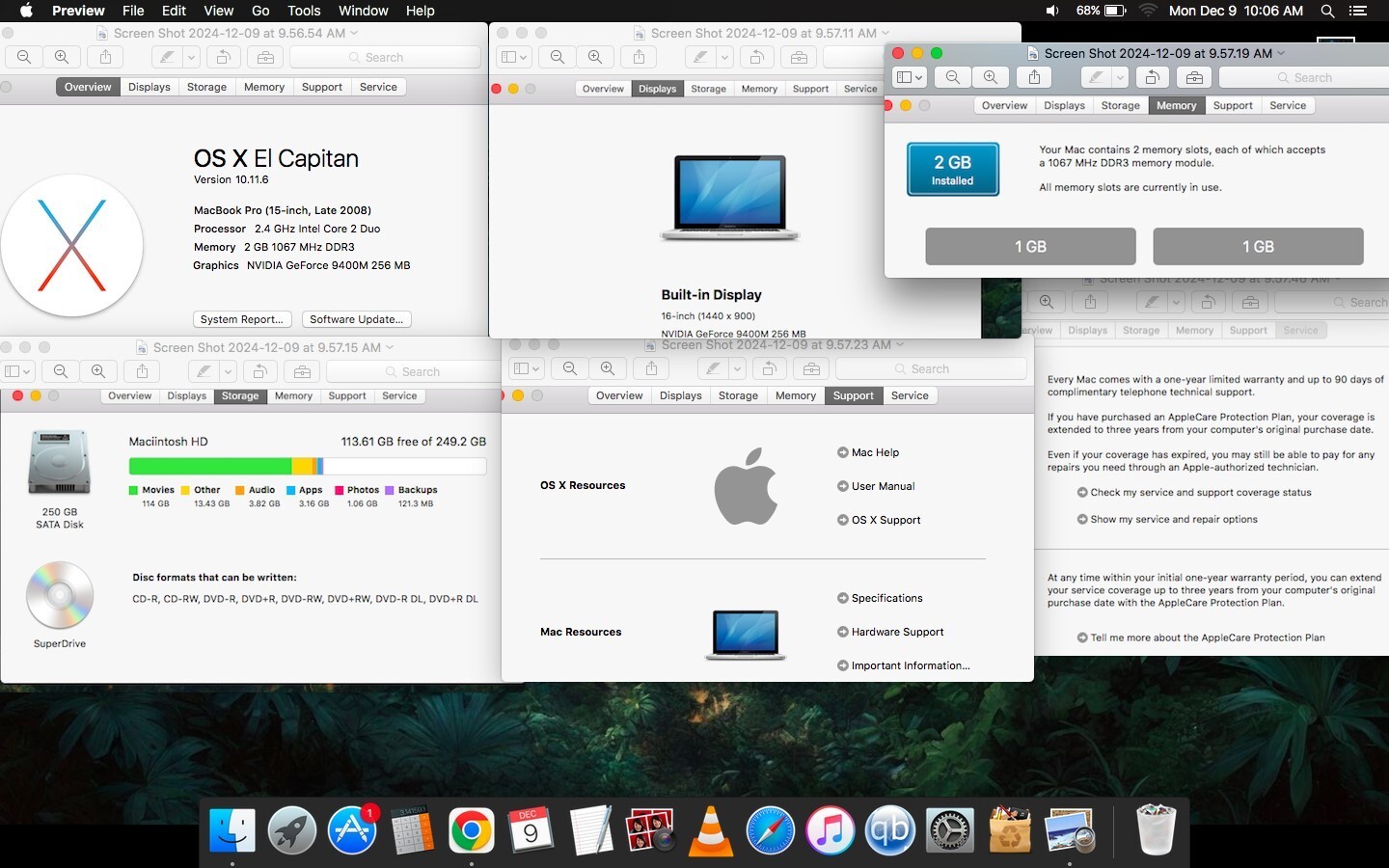The width and height of the screenshot is (1389, 868).
Task: Launch VLC from the Dock
Action: pos(711,830)
